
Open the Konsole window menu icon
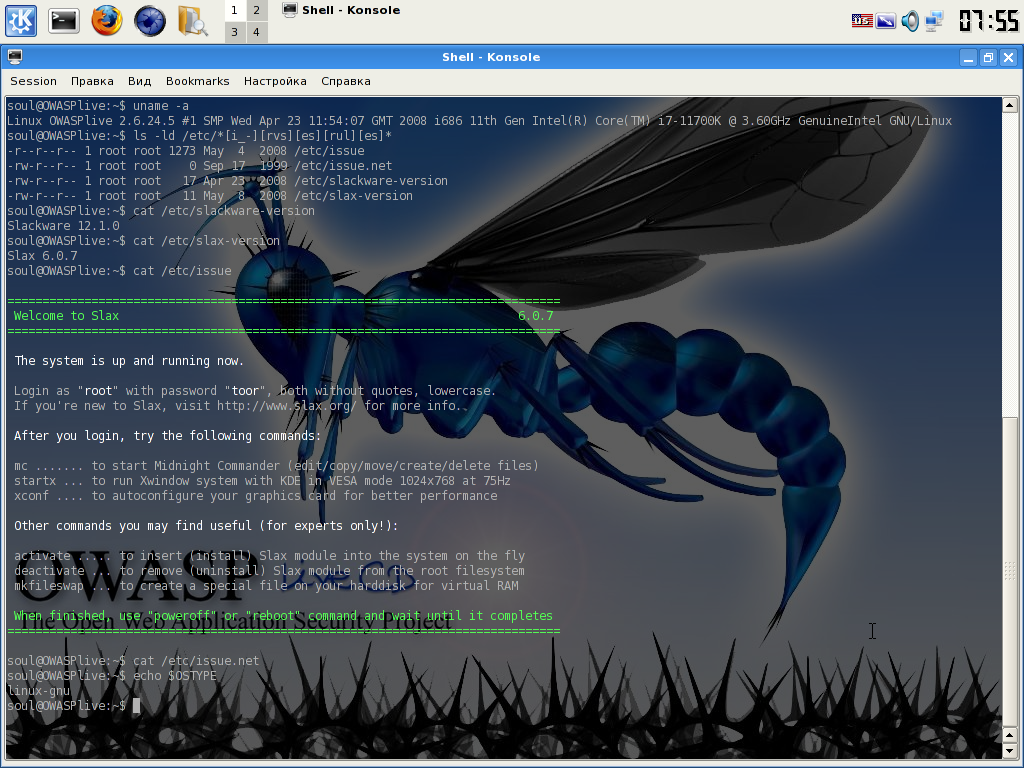[15, 57]
